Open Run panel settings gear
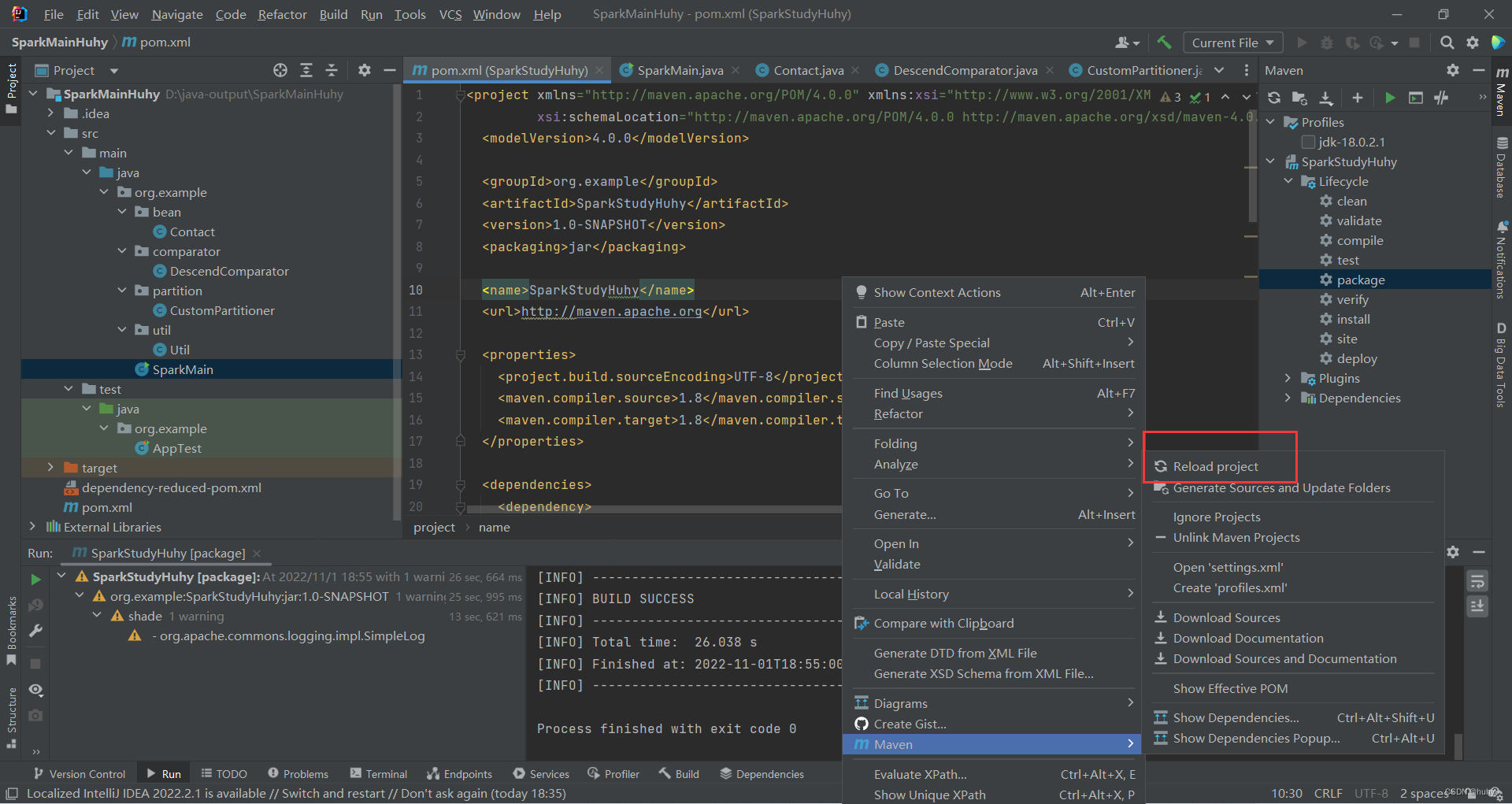Screen dimensions: 1512x804 click(x=1453, y=552)
